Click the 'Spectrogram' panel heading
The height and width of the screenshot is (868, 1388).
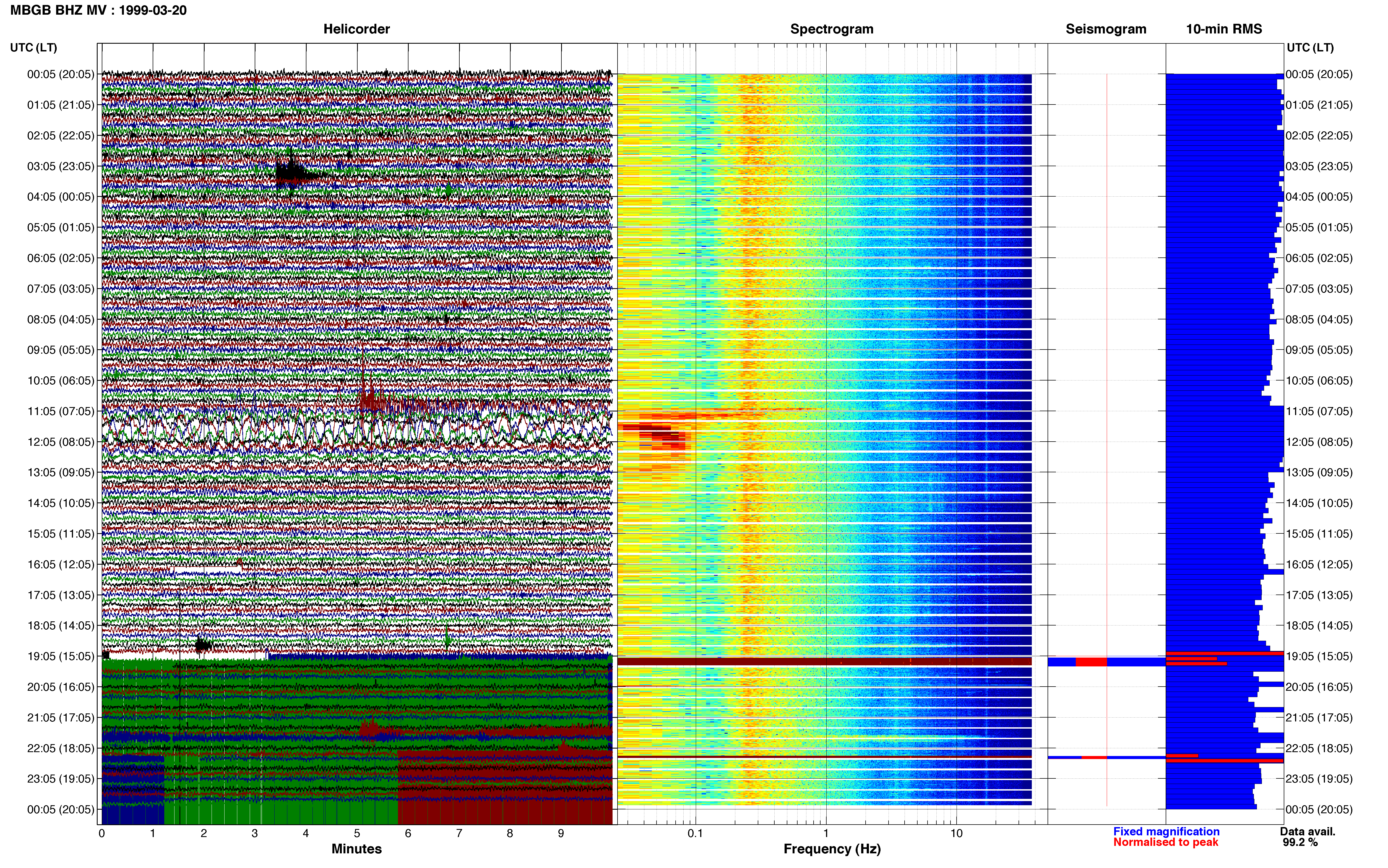[x=832, y=29]
